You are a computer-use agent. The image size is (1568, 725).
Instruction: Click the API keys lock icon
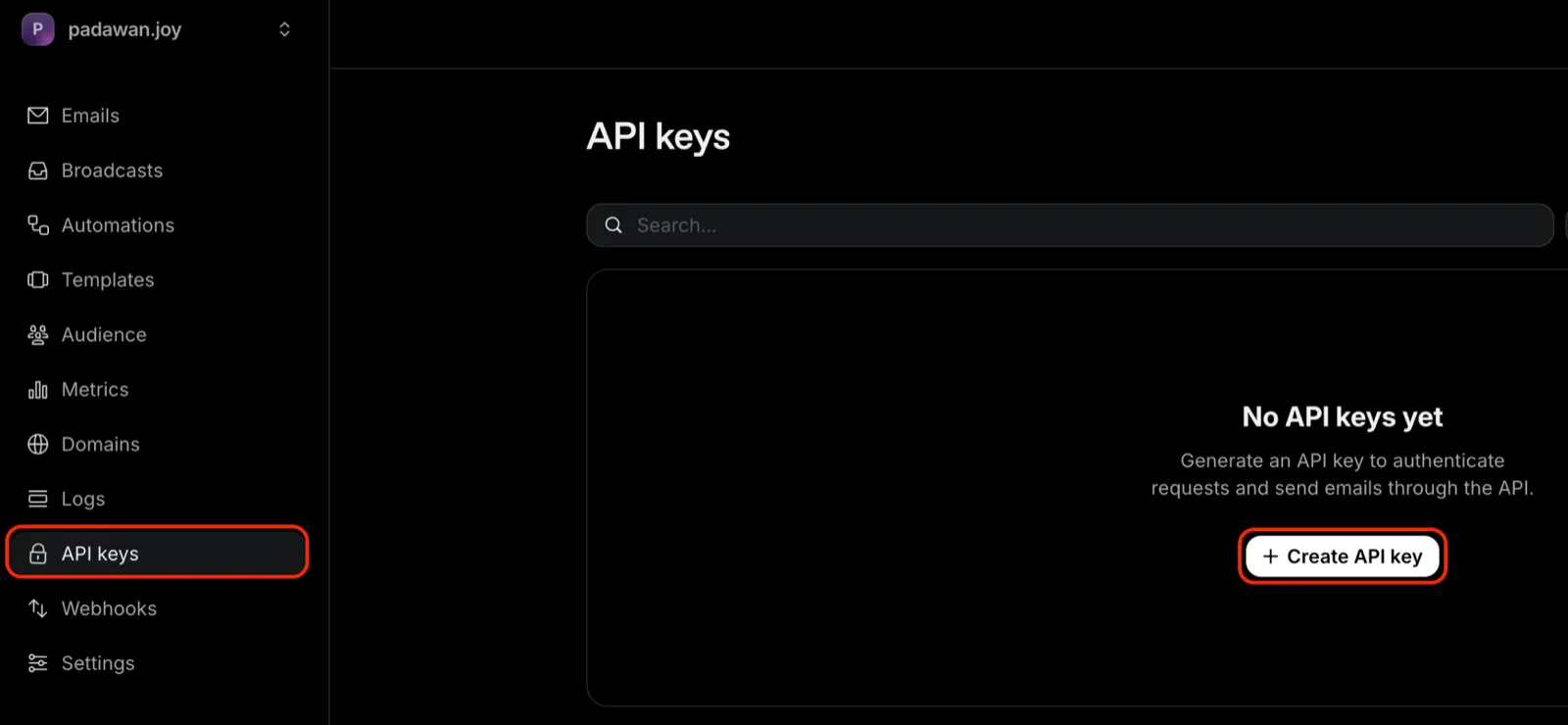[38, 554]
